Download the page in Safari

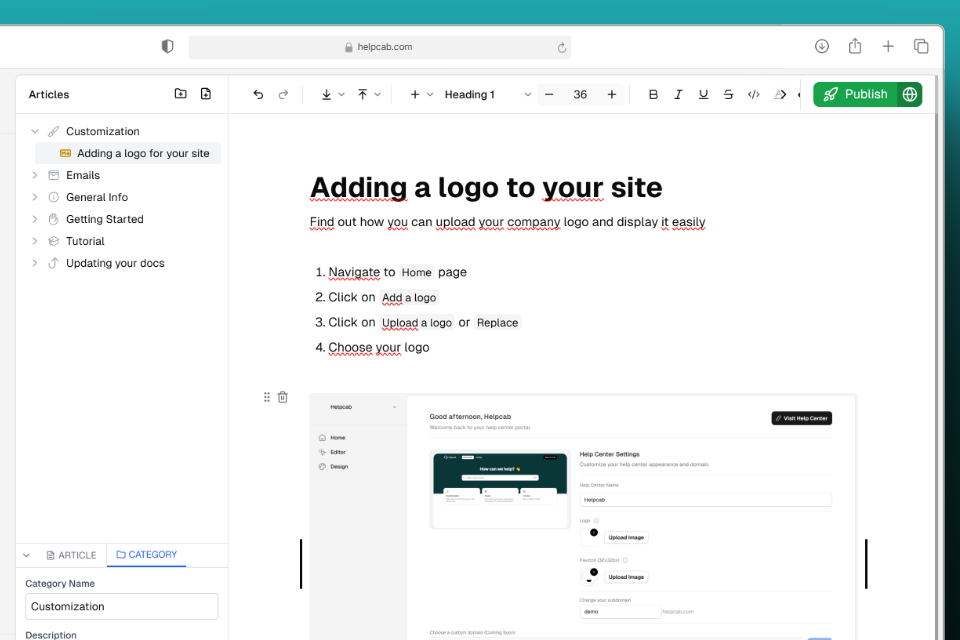[x=822, y=46]
